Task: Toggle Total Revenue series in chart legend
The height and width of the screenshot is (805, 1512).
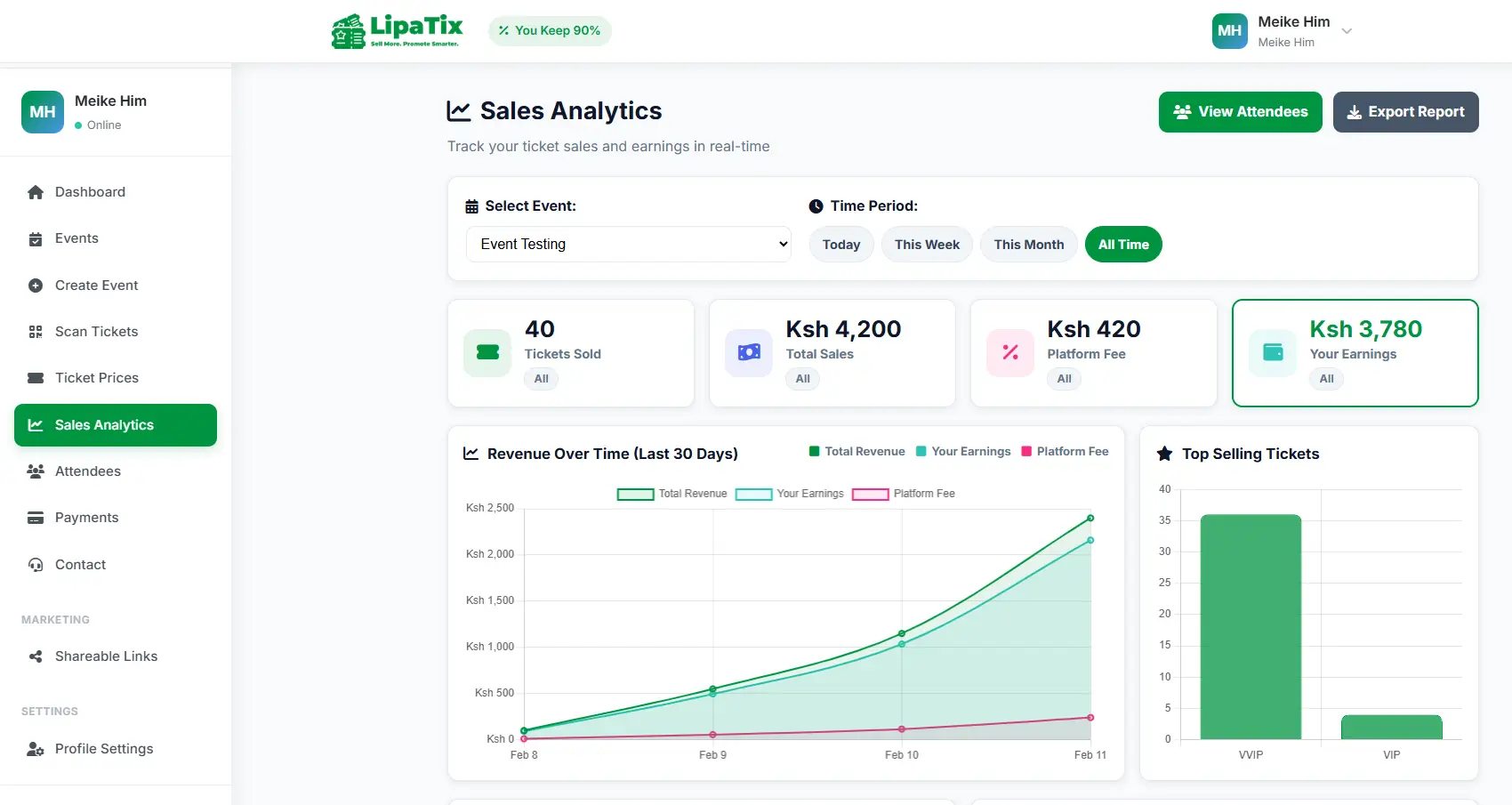Action: click(672, 494)
